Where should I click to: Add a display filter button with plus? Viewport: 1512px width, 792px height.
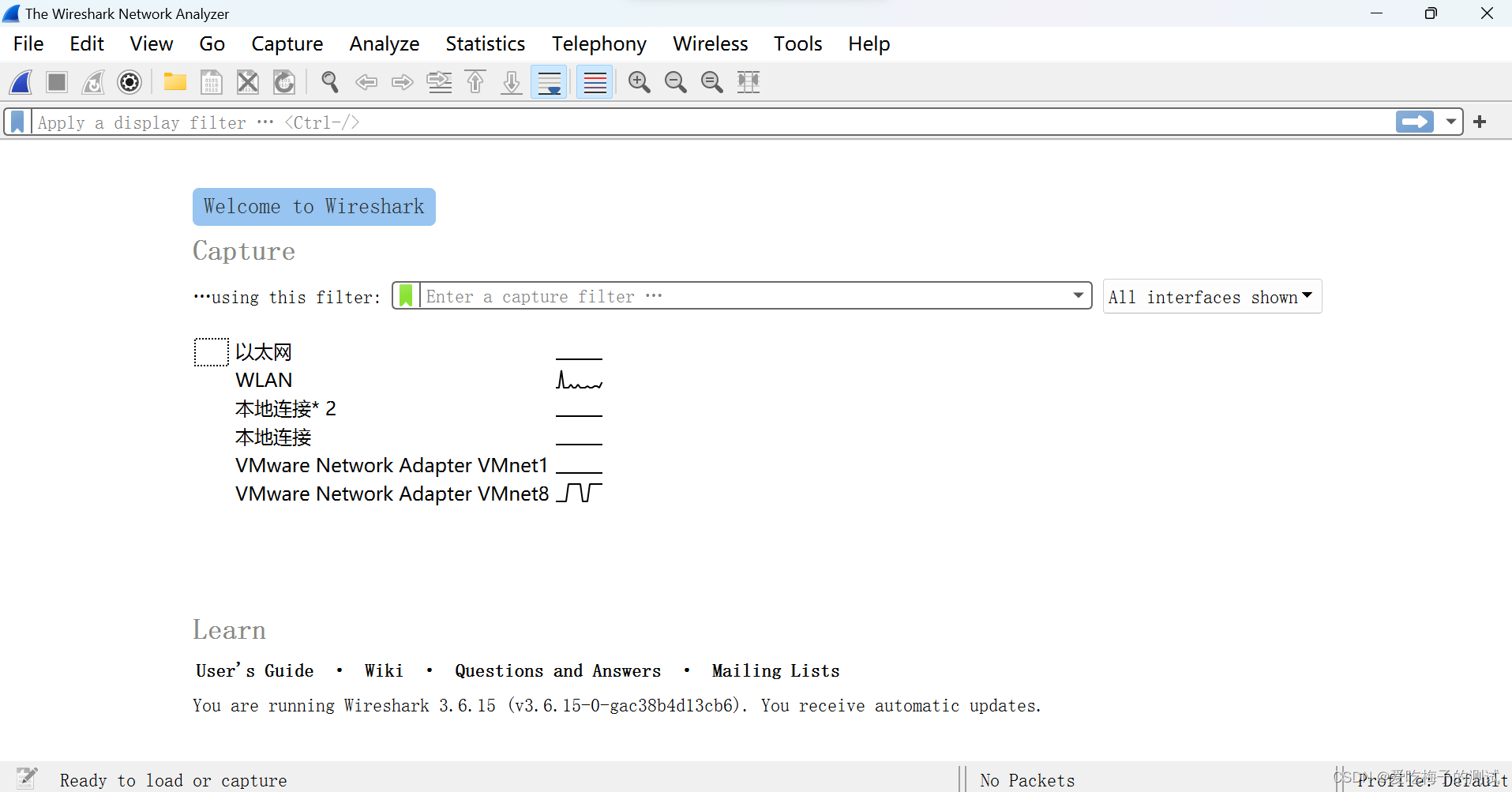1480,122
